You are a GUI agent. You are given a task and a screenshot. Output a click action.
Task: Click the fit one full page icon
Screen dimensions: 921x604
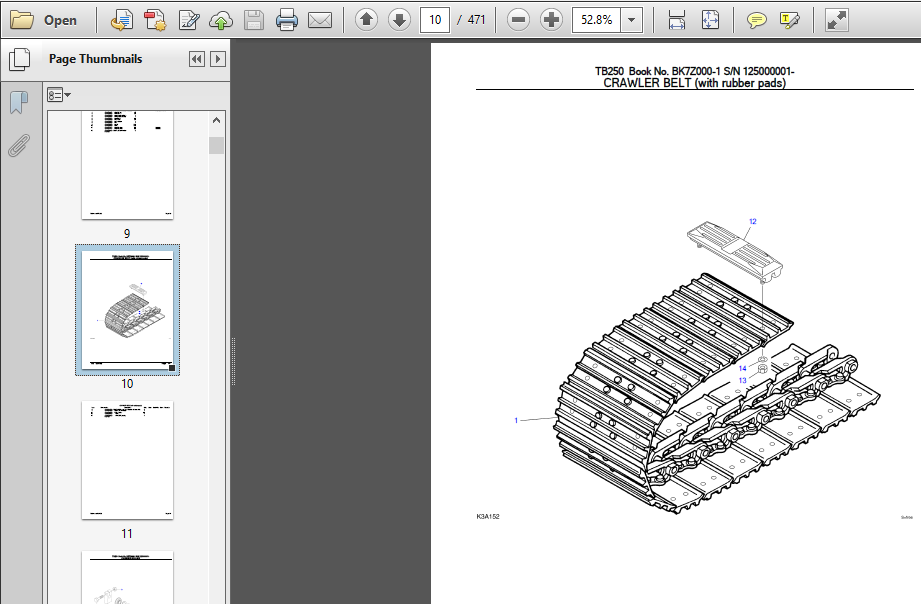[x=710, y=20]
